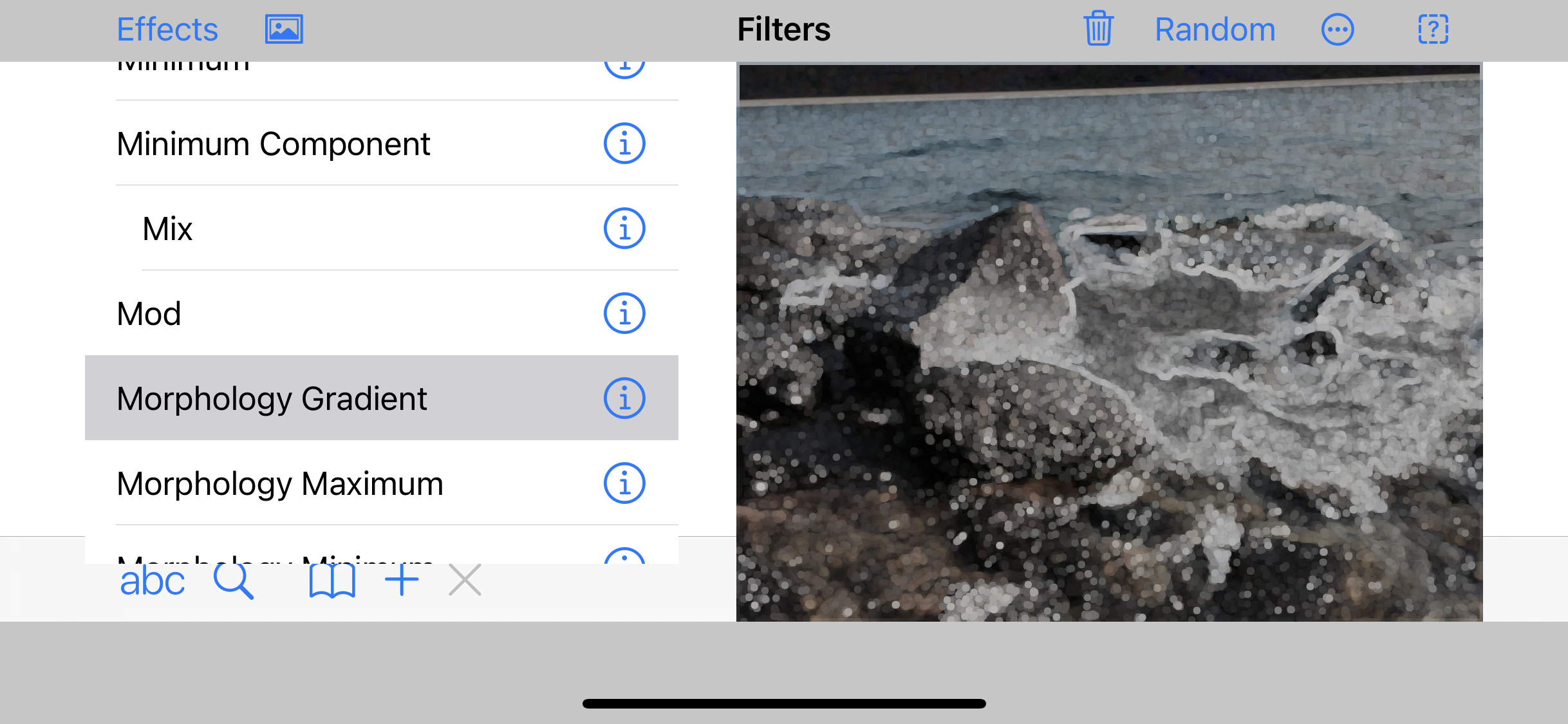Apply a Random filter

pos(1215,30)
